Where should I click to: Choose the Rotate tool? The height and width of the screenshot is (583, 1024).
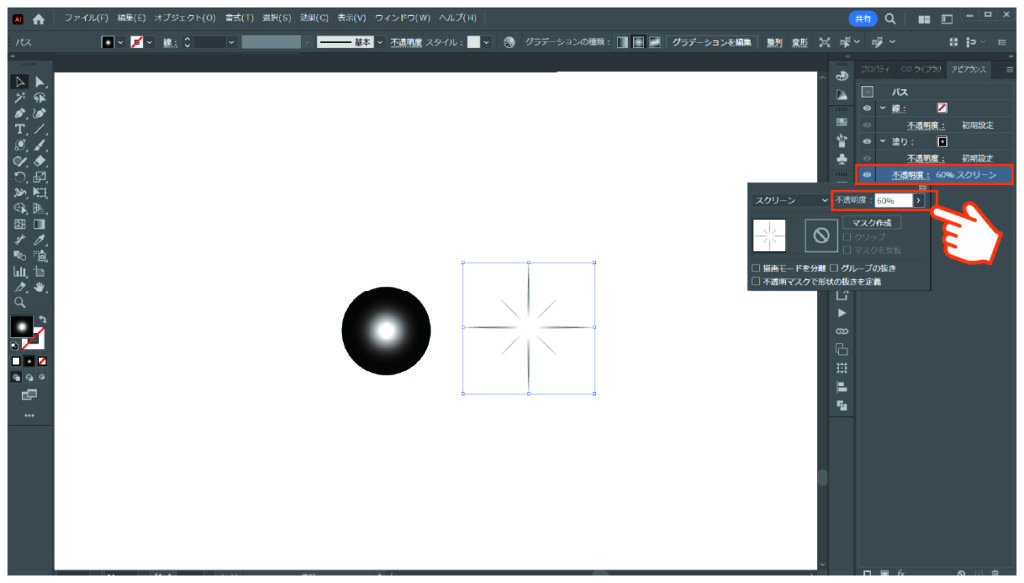pos(20,177)
